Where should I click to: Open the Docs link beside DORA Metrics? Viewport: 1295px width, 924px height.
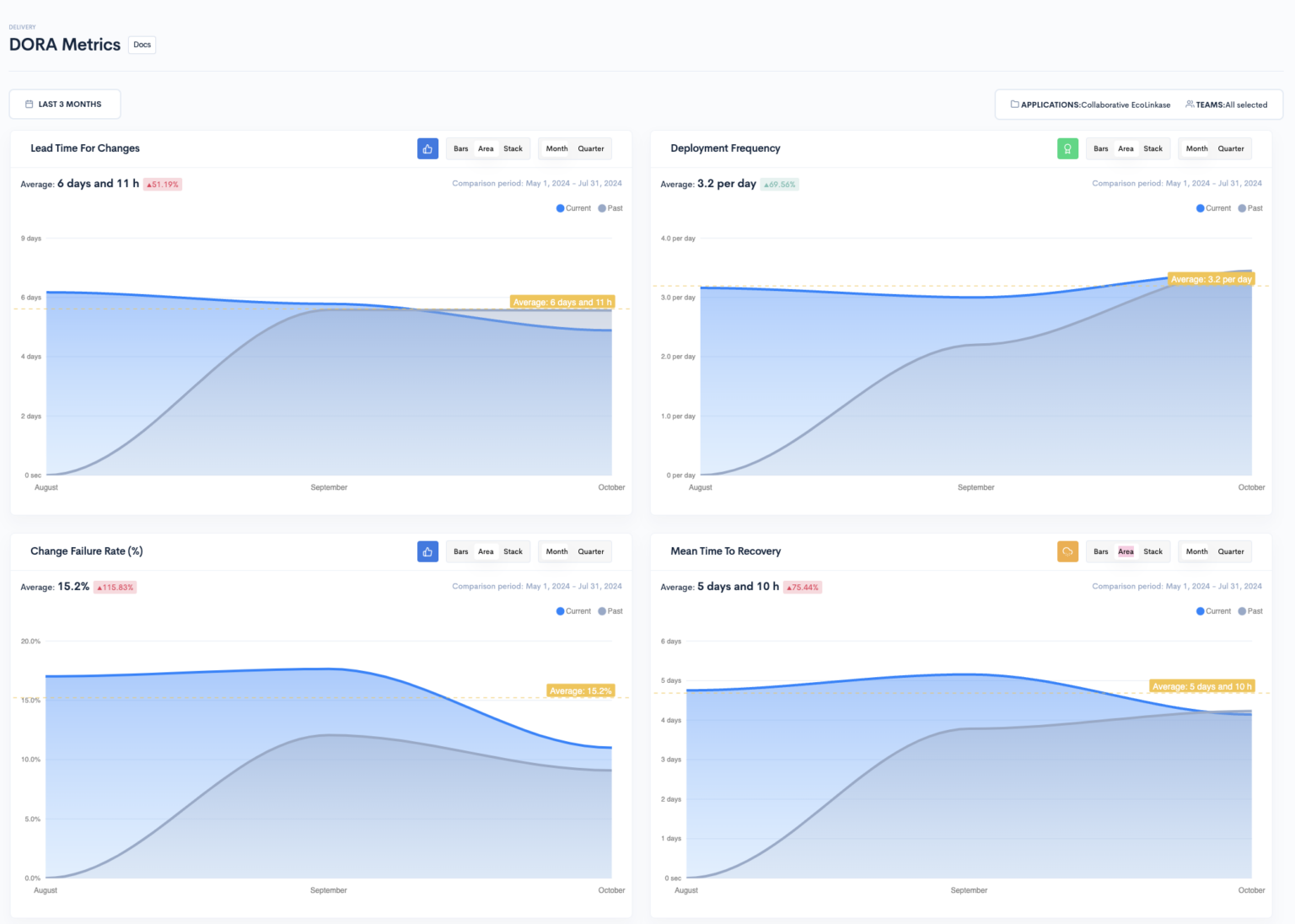(x=142, y=45)
